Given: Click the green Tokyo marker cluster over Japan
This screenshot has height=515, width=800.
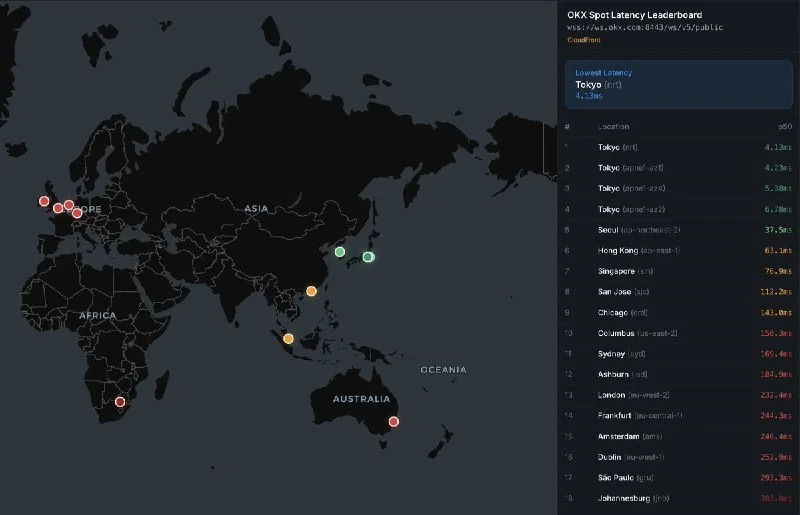Looking at the screenshot, I should pos(368,257).
